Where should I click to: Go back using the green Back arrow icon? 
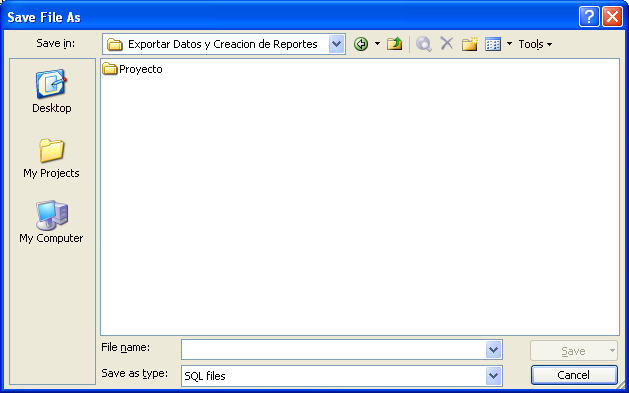click(361, 44)
